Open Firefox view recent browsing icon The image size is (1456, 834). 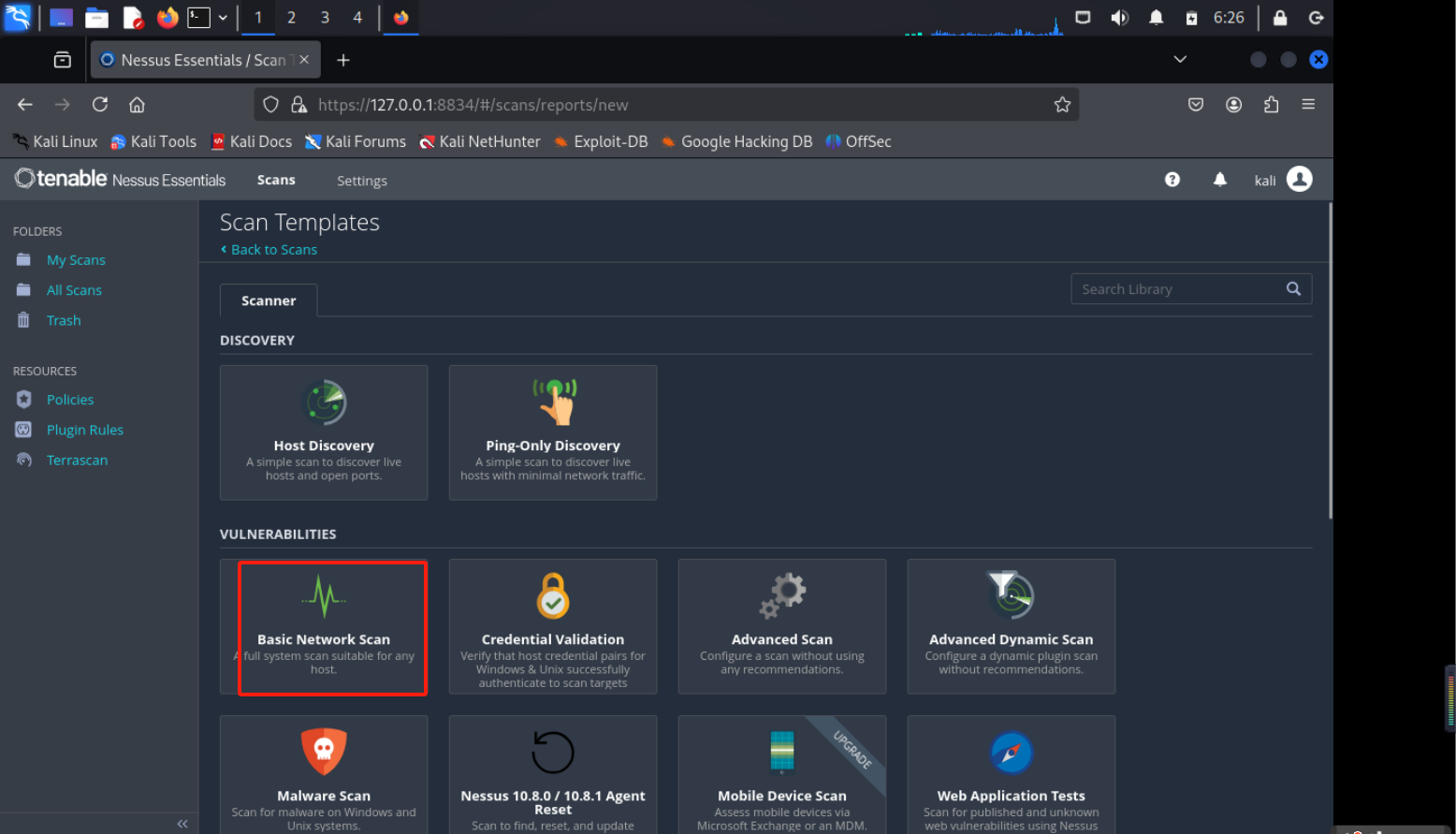pos(63,60)
